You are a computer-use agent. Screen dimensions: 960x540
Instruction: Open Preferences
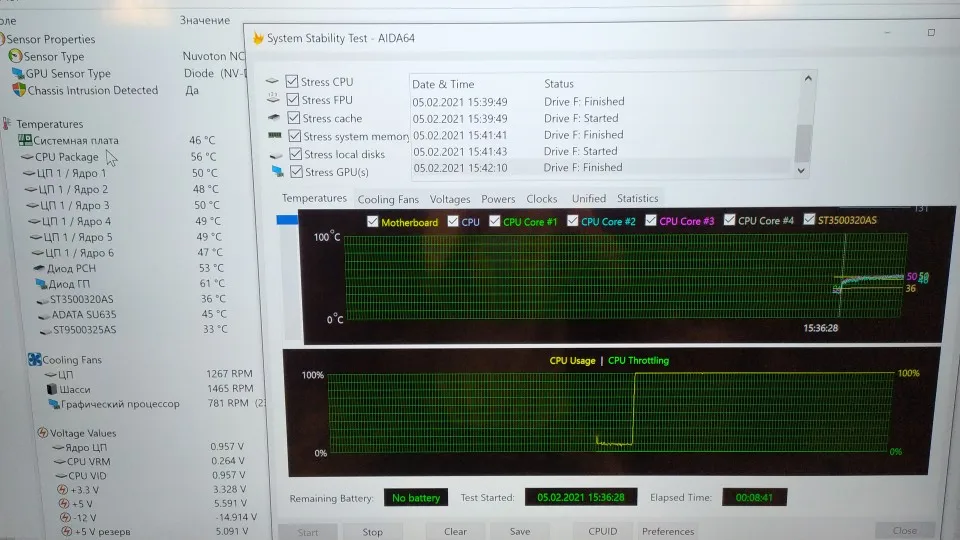pyautogui.click(x=668, y=531)
